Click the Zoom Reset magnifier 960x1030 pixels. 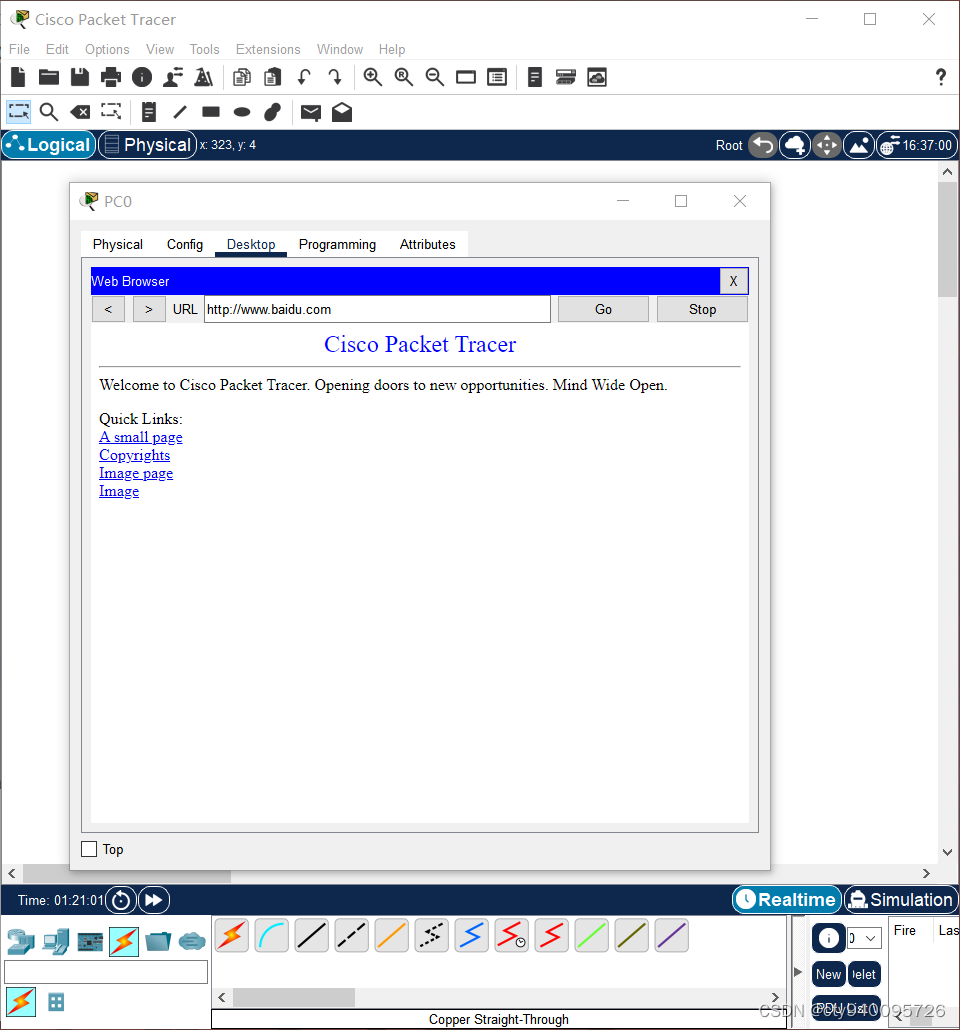coord(403,78)
